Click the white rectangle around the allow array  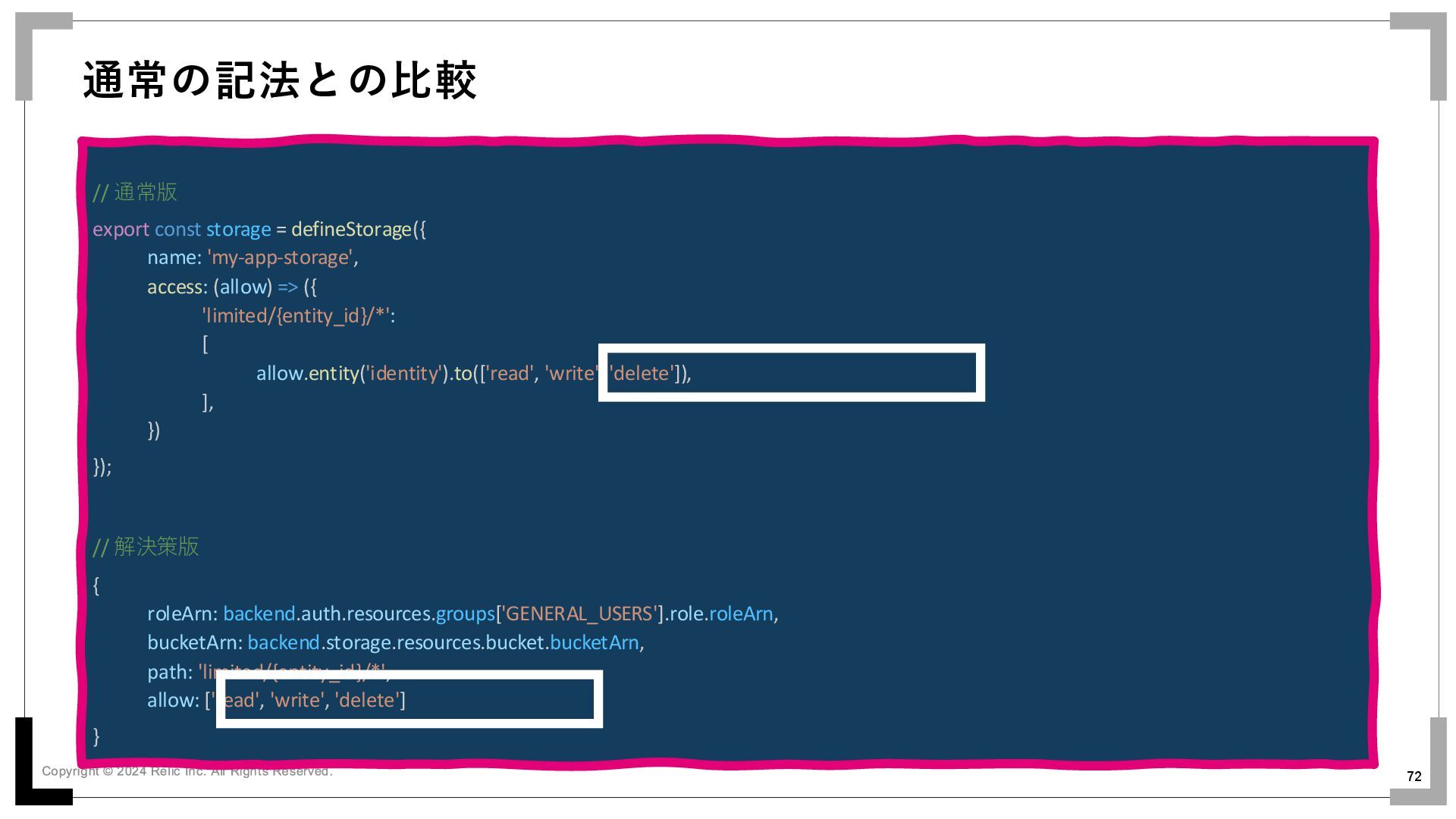409,723
